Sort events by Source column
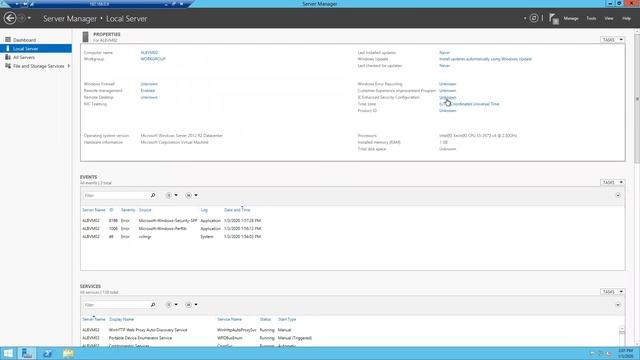 click(145, 210)
